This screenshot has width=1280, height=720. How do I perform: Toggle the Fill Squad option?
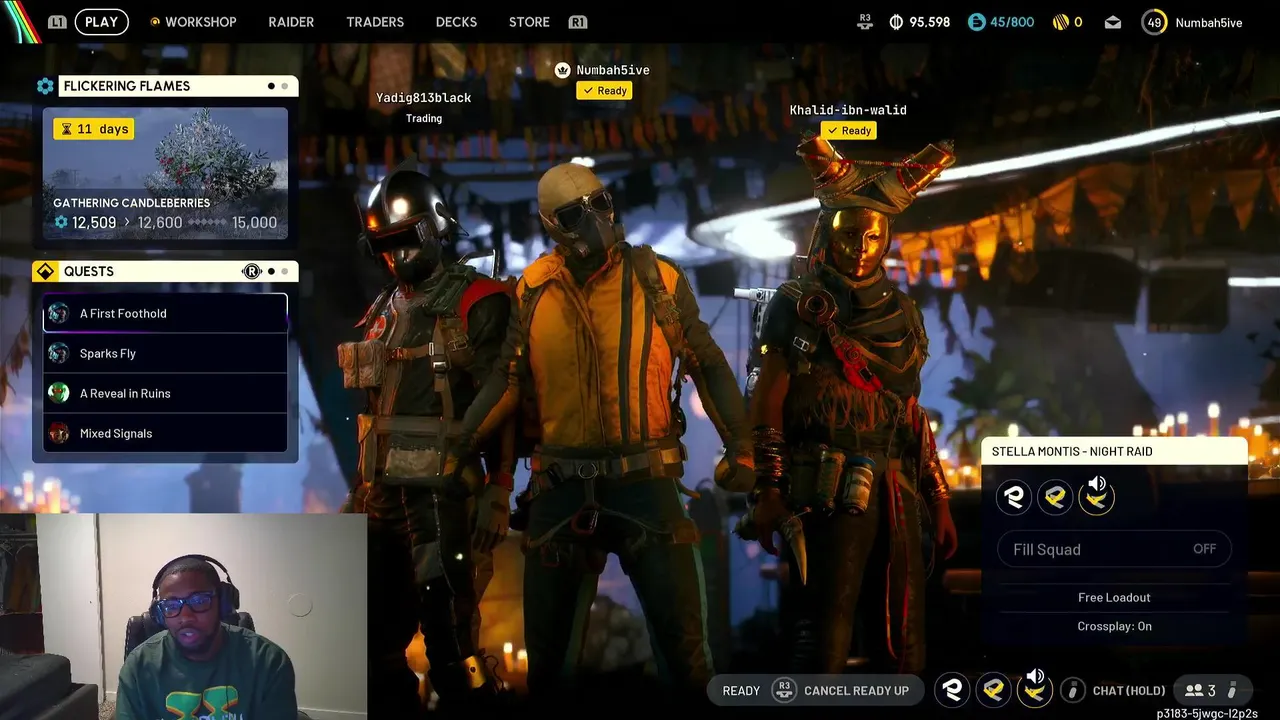point(1114,549)
